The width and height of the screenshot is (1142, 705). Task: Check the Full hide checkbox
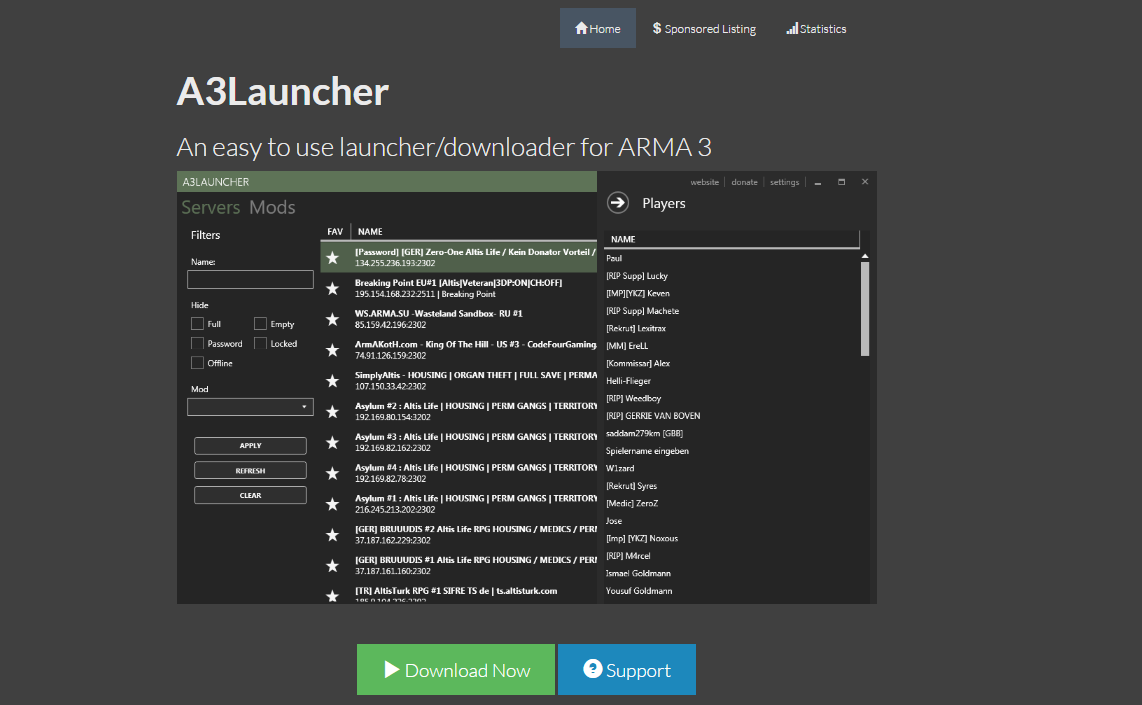197,323
